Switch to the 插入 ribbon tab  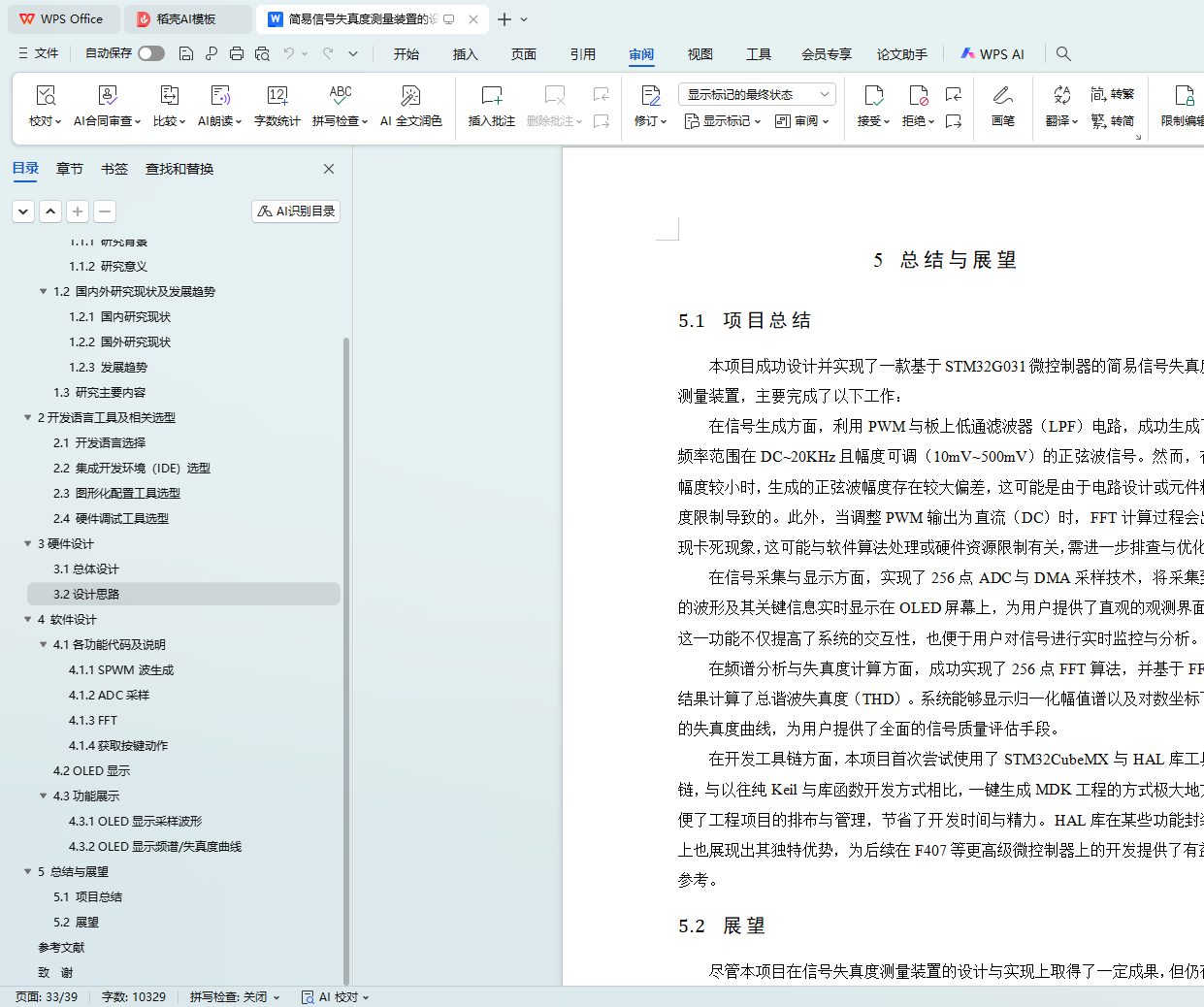pos(465,54)
